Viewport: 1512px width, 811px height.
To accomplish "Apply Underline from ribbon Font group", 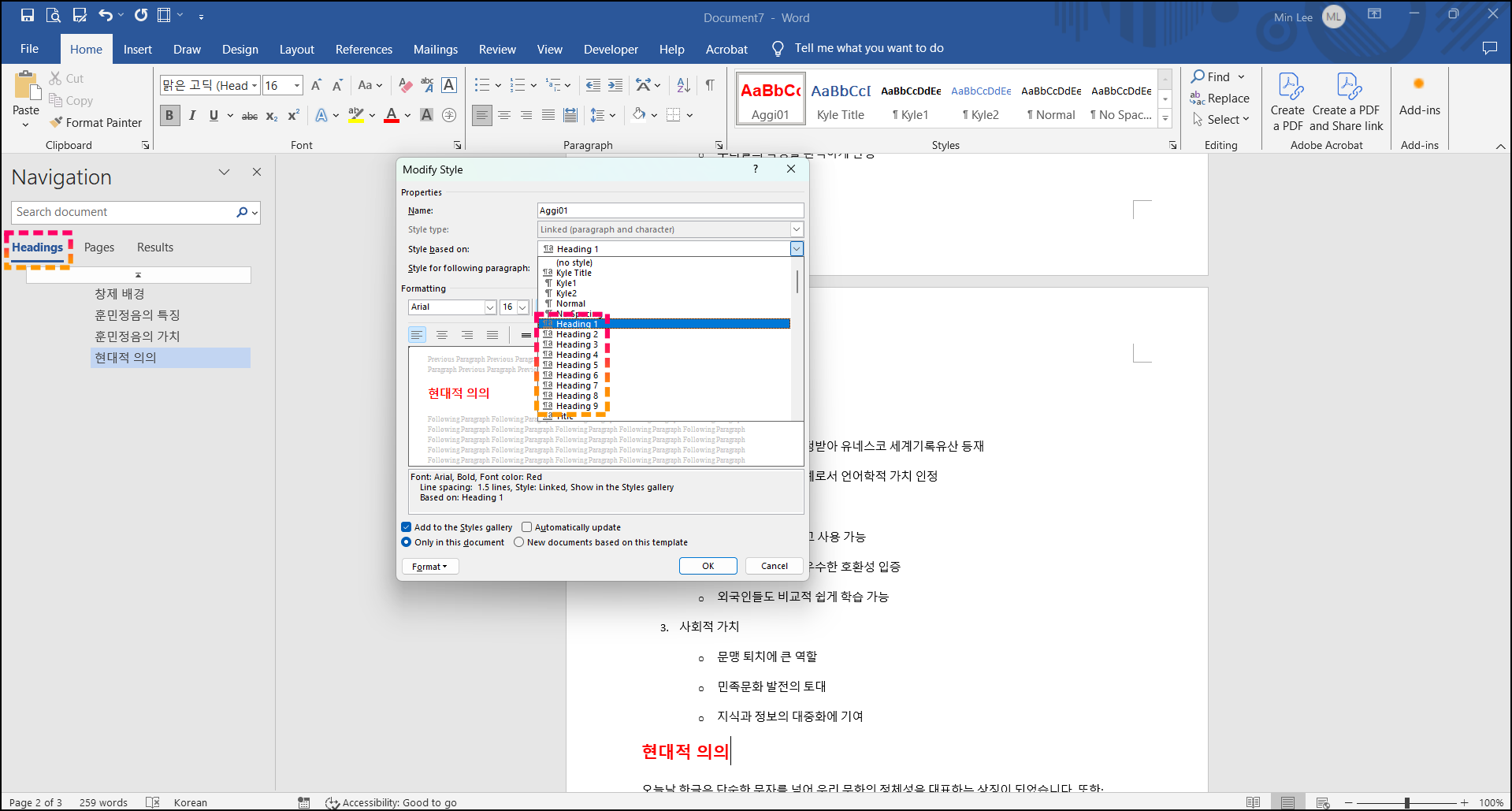I will [x=214, y=116].
